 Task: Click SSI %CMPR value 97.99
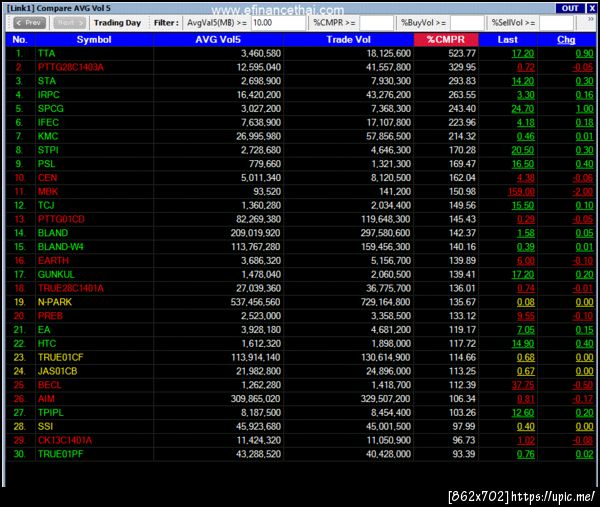463,426
